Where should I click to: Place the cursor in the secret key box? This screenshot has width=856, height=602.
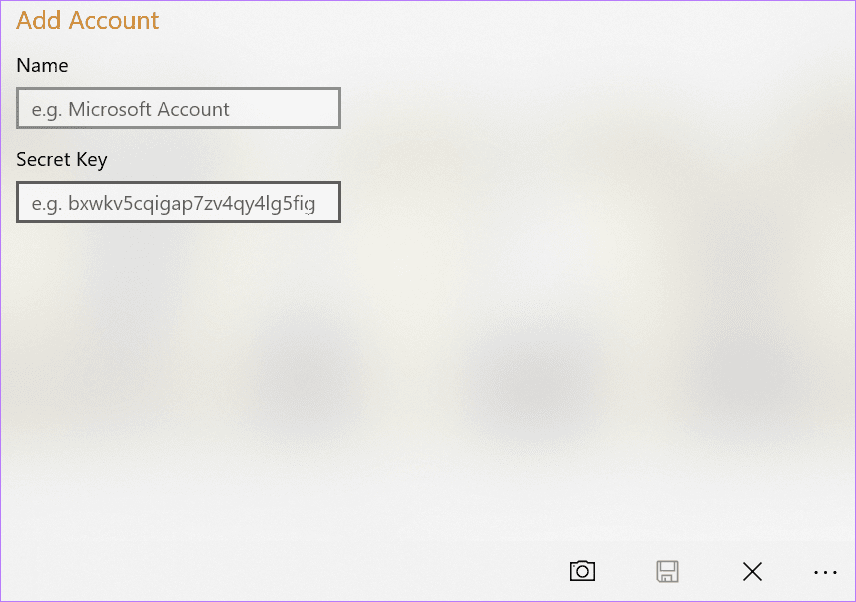tap(179, 202)
